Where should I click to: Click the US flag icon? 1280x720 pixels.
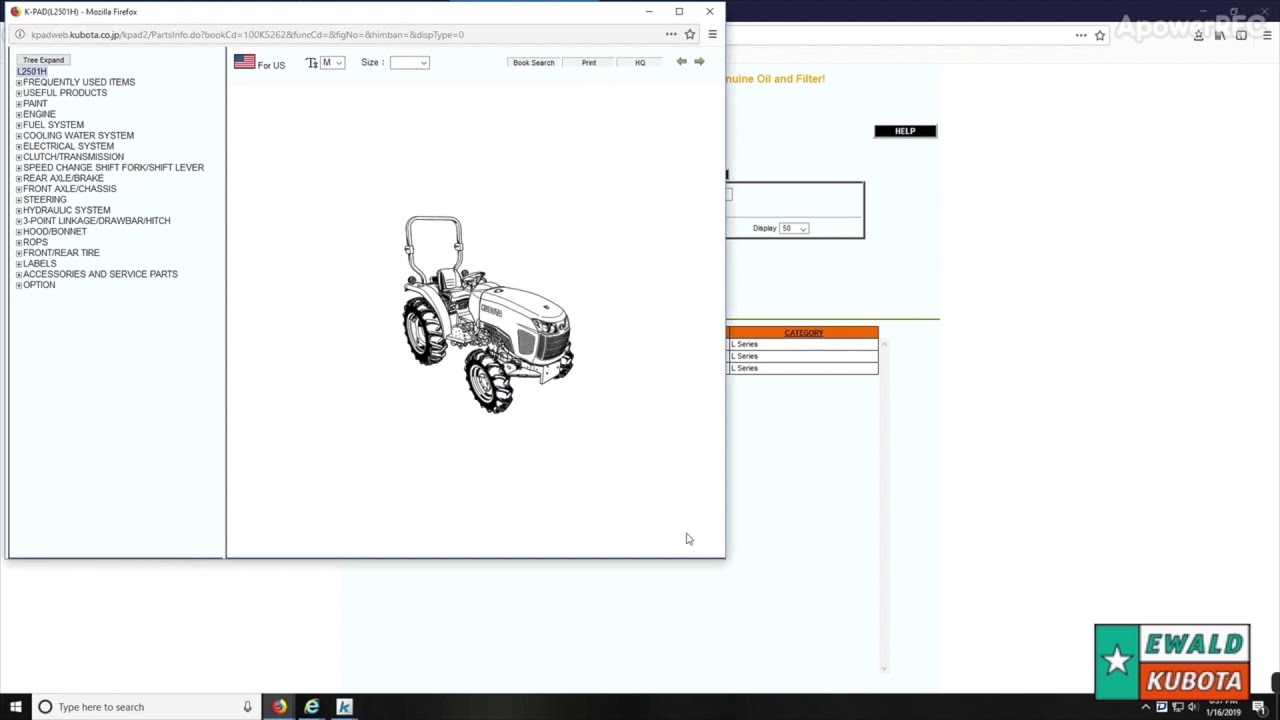click(244, 62)
